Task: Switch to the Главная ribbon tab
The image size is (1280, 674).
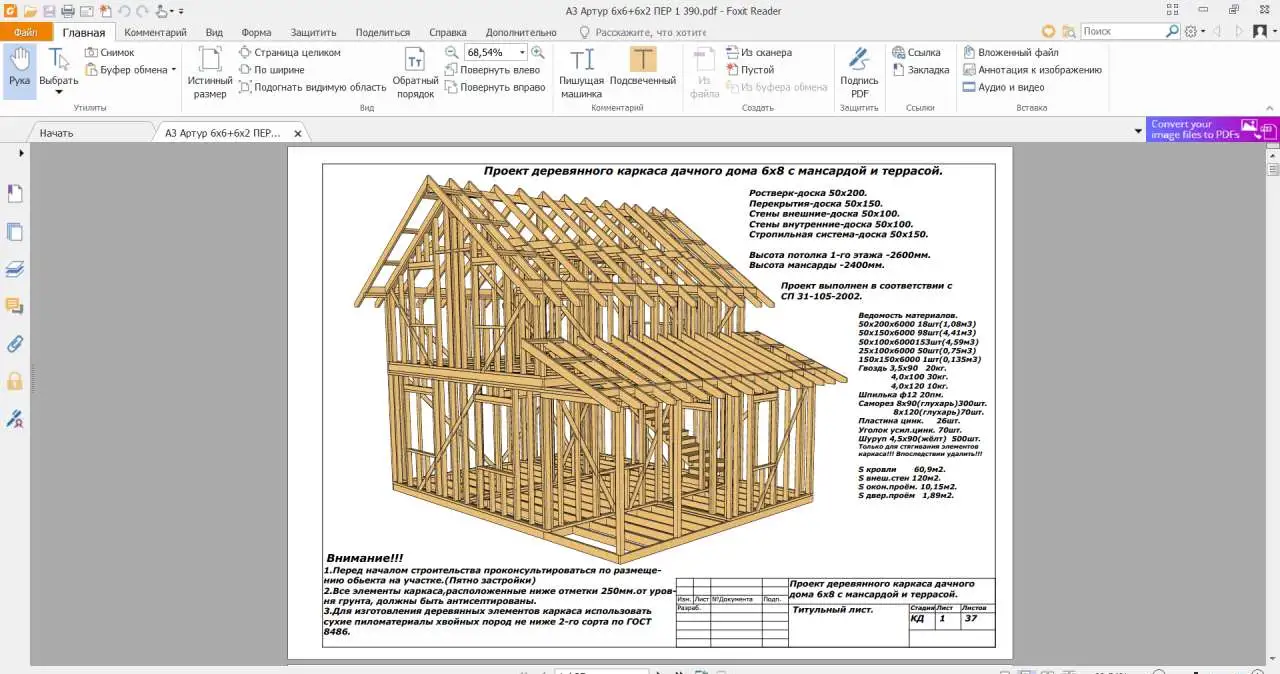Action: [83, 32]
